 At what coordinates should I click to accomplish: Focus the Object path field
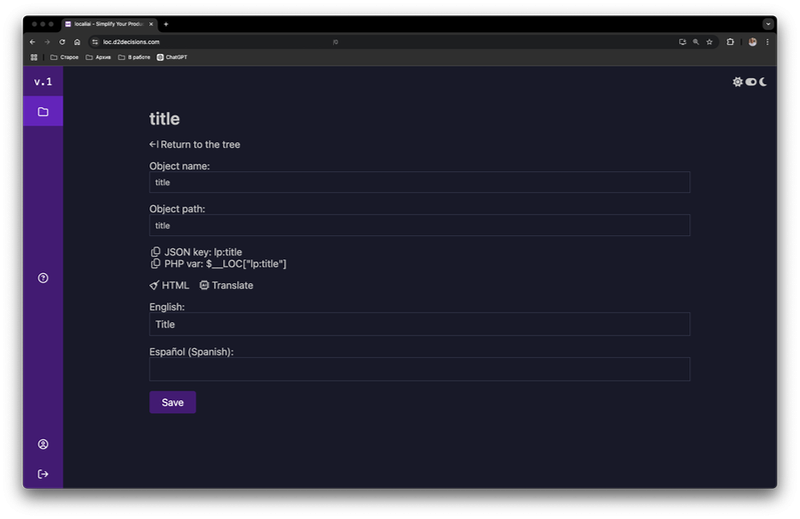pyautogui.click(x=419, y=225)
